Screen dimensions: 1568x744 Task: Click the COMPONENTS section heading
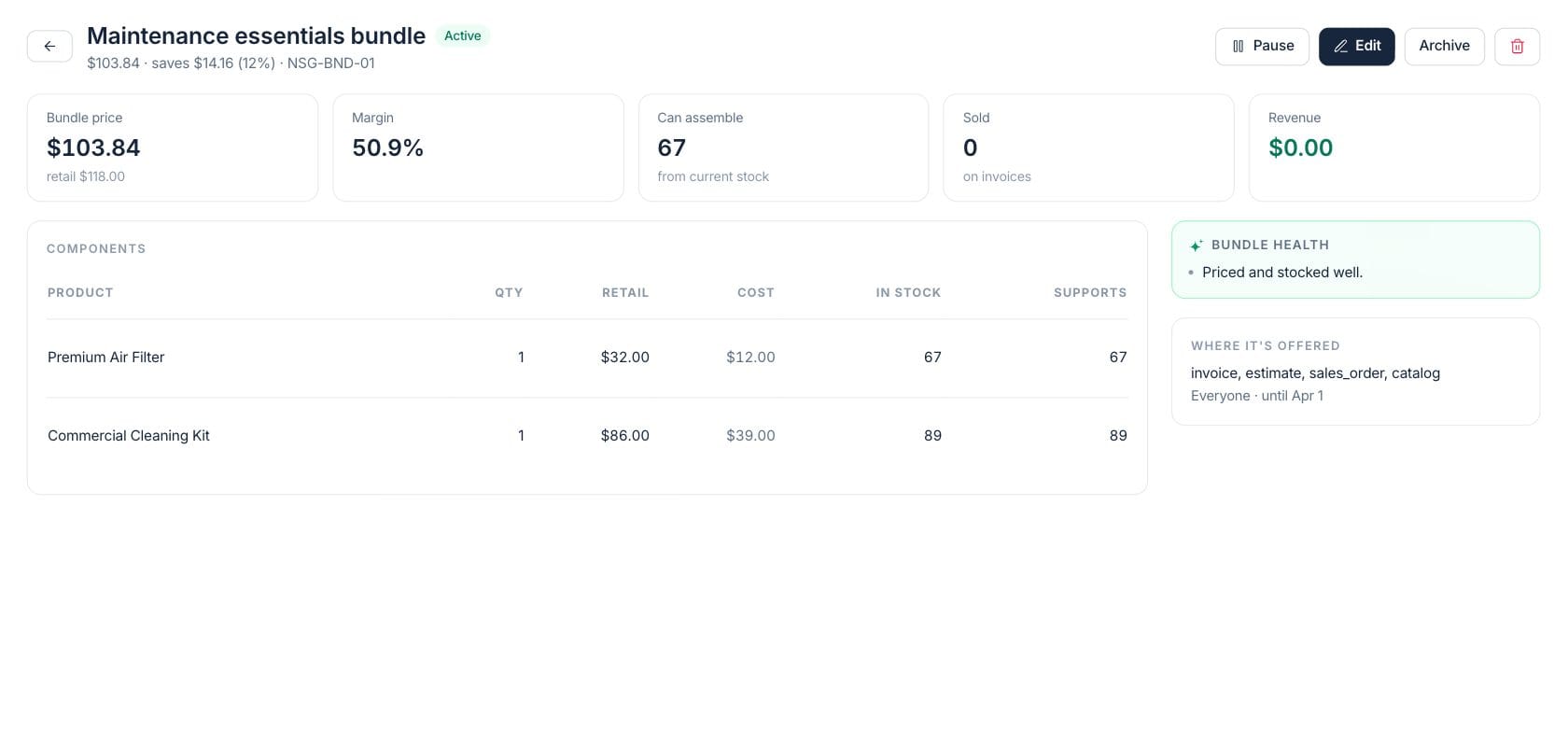[x=96, y=249]
